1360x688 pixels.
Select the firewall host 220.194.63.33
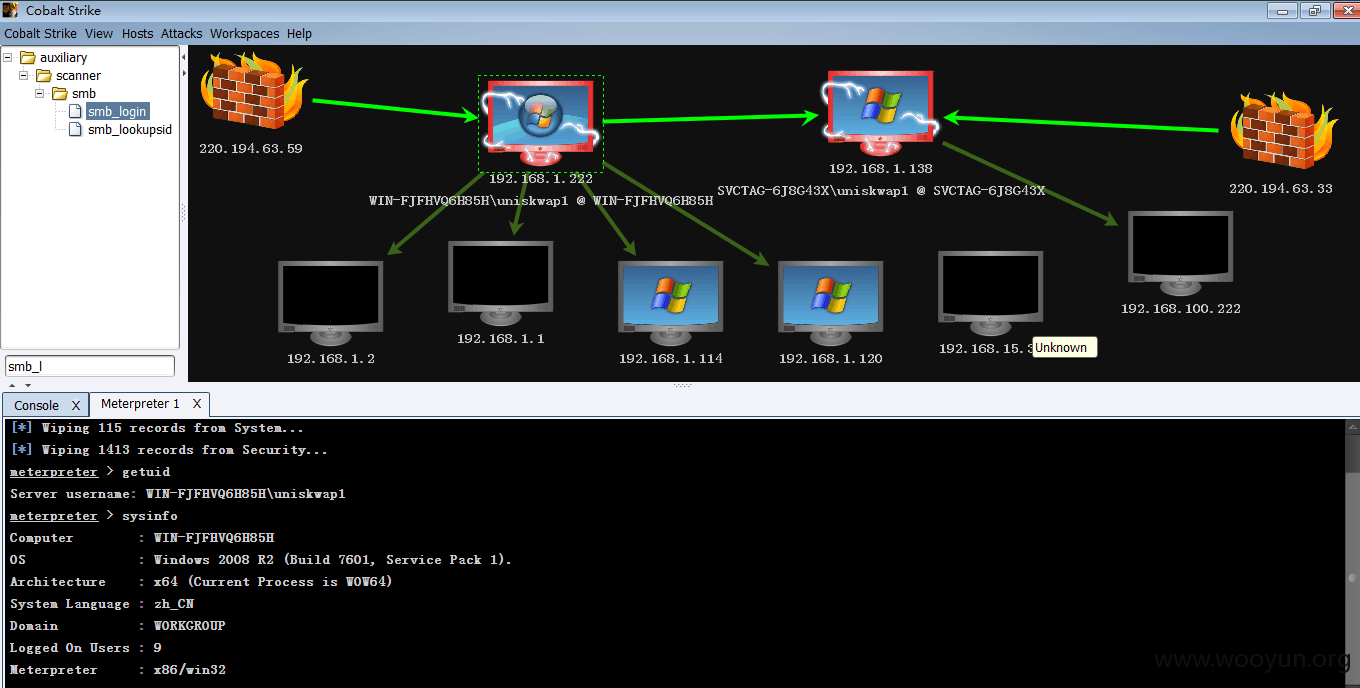tap(1283, 130)
